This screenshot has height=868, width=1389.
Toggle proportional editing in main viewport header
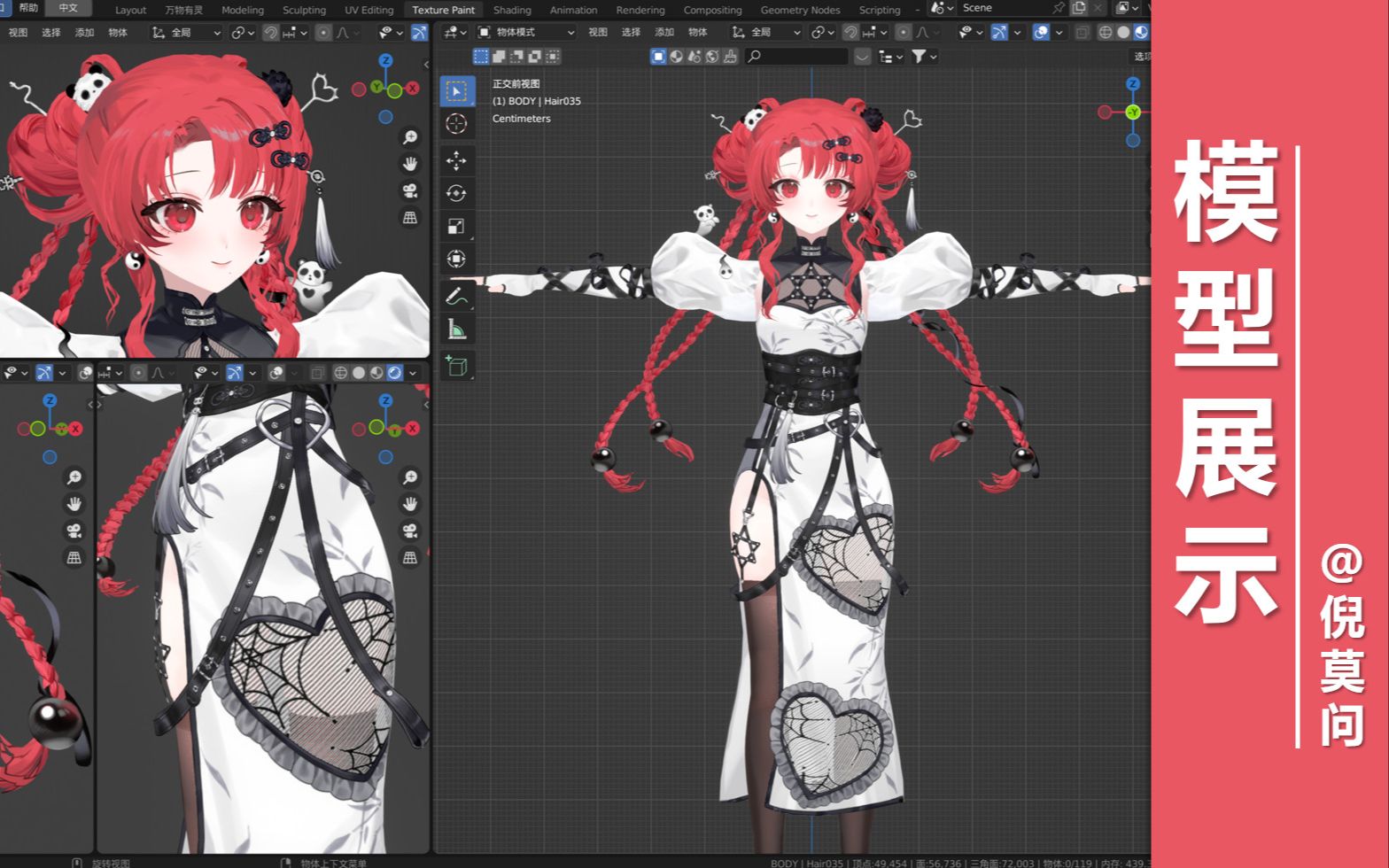(903, 32)
